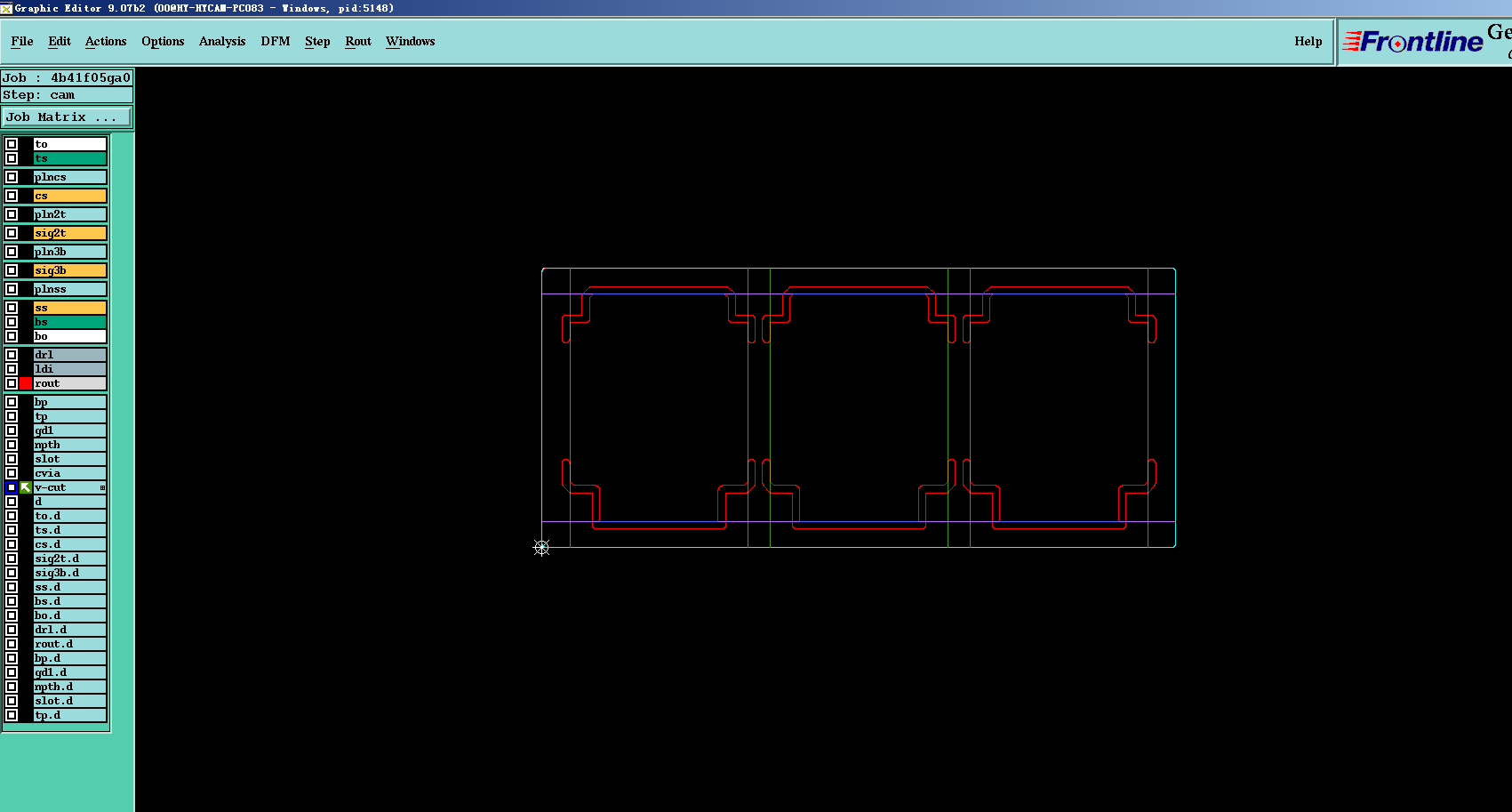
Task: Select the npth layer name
Action: tap(70, 445)
